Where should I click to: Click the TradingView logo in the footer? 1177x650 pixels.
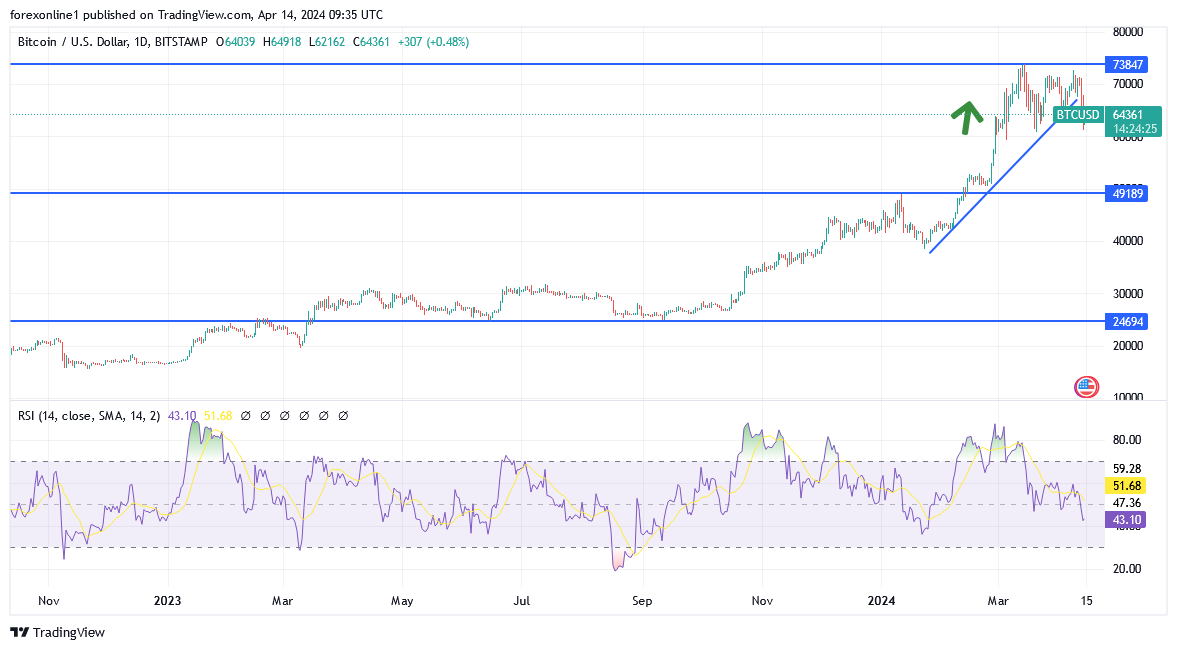click(18, 633)
